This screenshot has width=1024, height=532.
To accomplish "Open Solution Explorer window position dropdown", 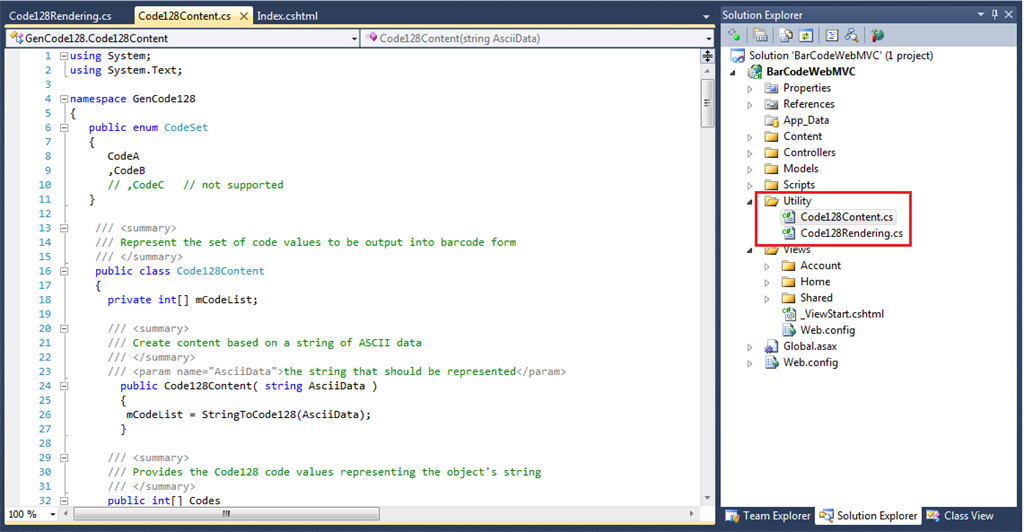I will [x=981, y=14].
